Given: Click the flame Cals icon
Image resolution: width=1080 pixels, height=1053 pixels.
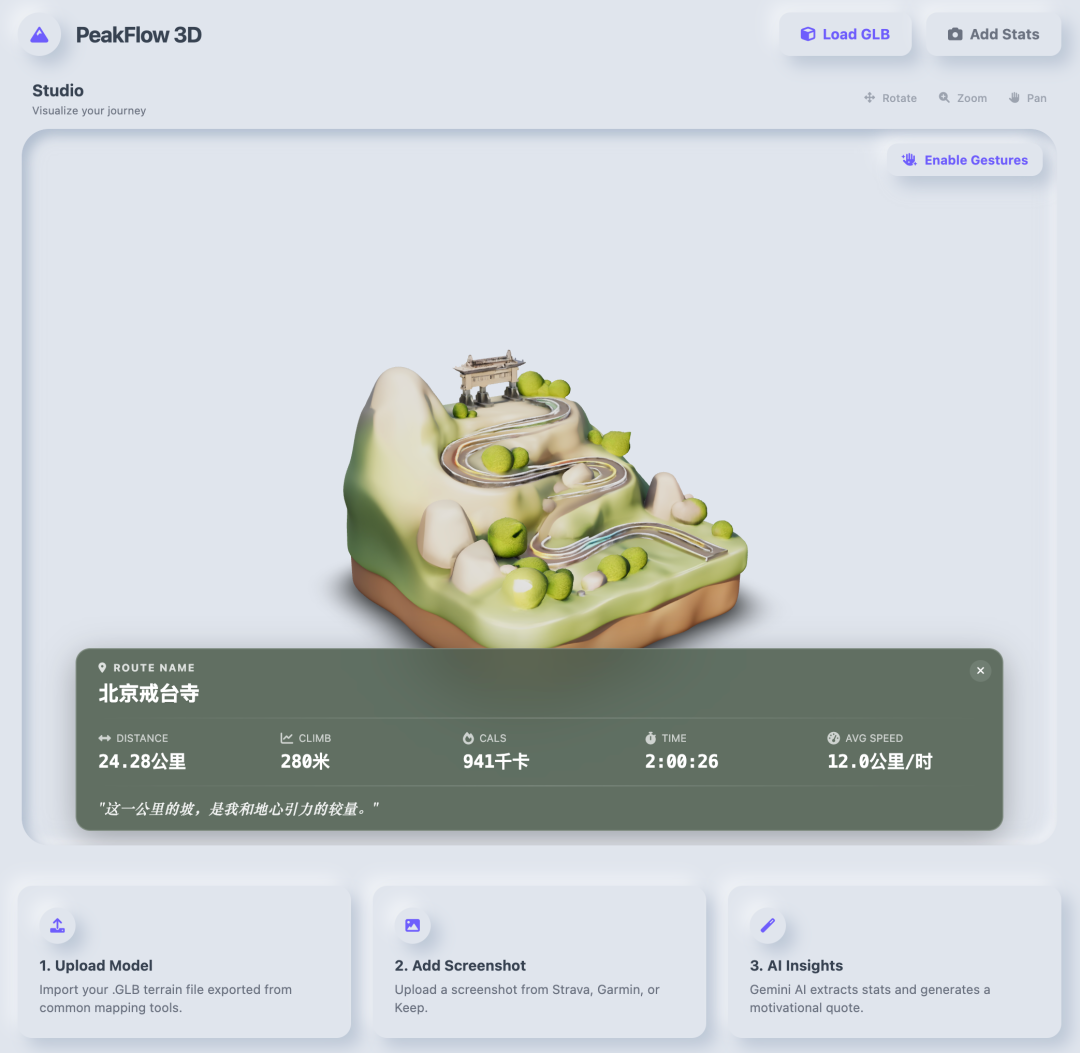Looking at the screenshot, I should click(x=468, y=738).
